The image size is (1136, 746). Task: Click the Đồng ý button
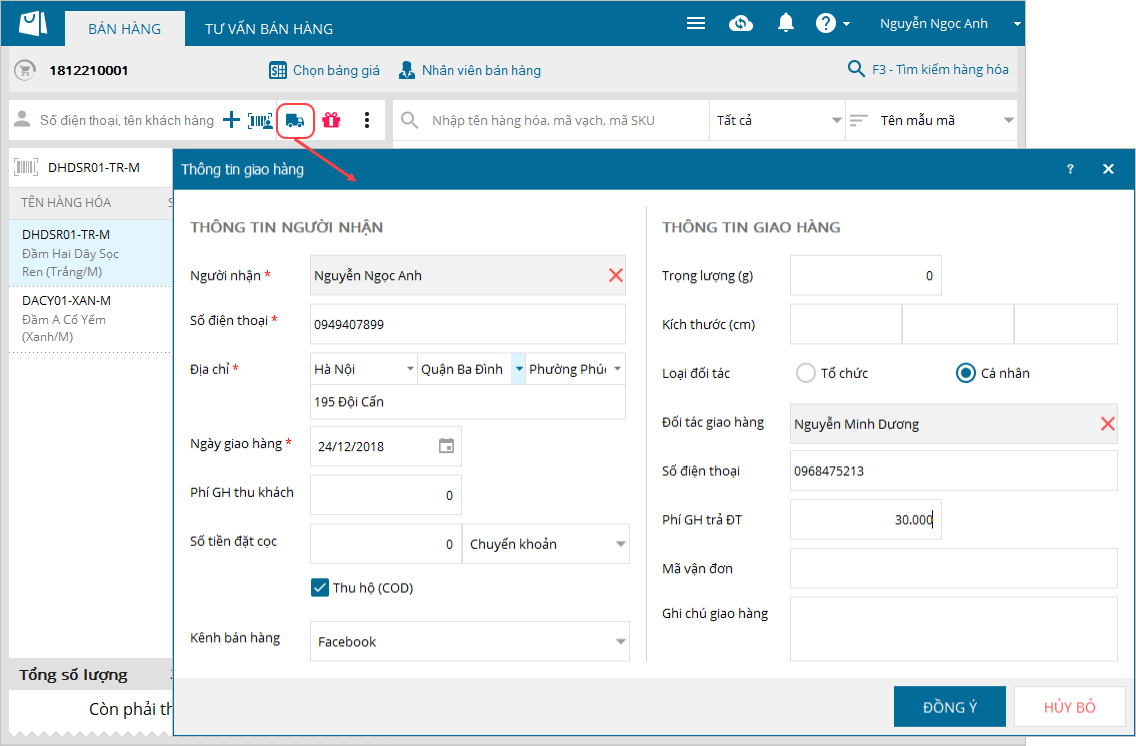(x=949, y=707)
